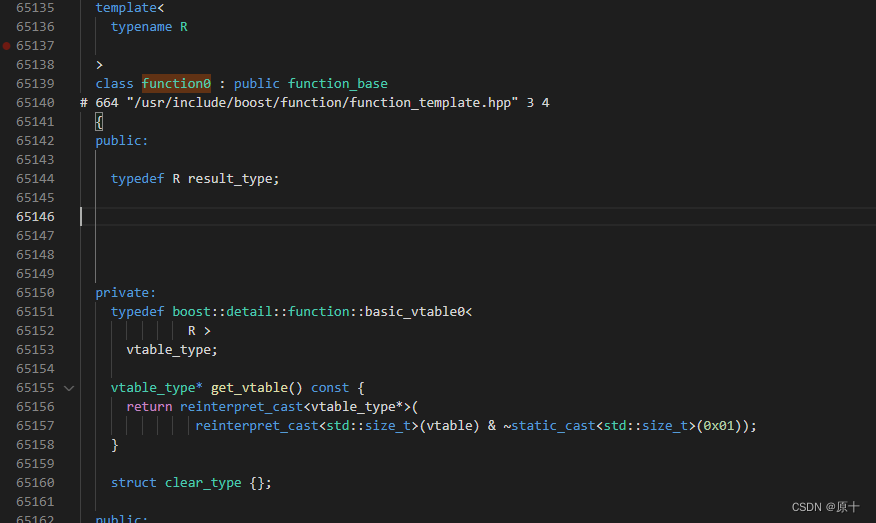Image resolution: width=876 pixels, height=523 pixels.
Task: Click the opening brace on line 65141
Action: pos(99,122)
